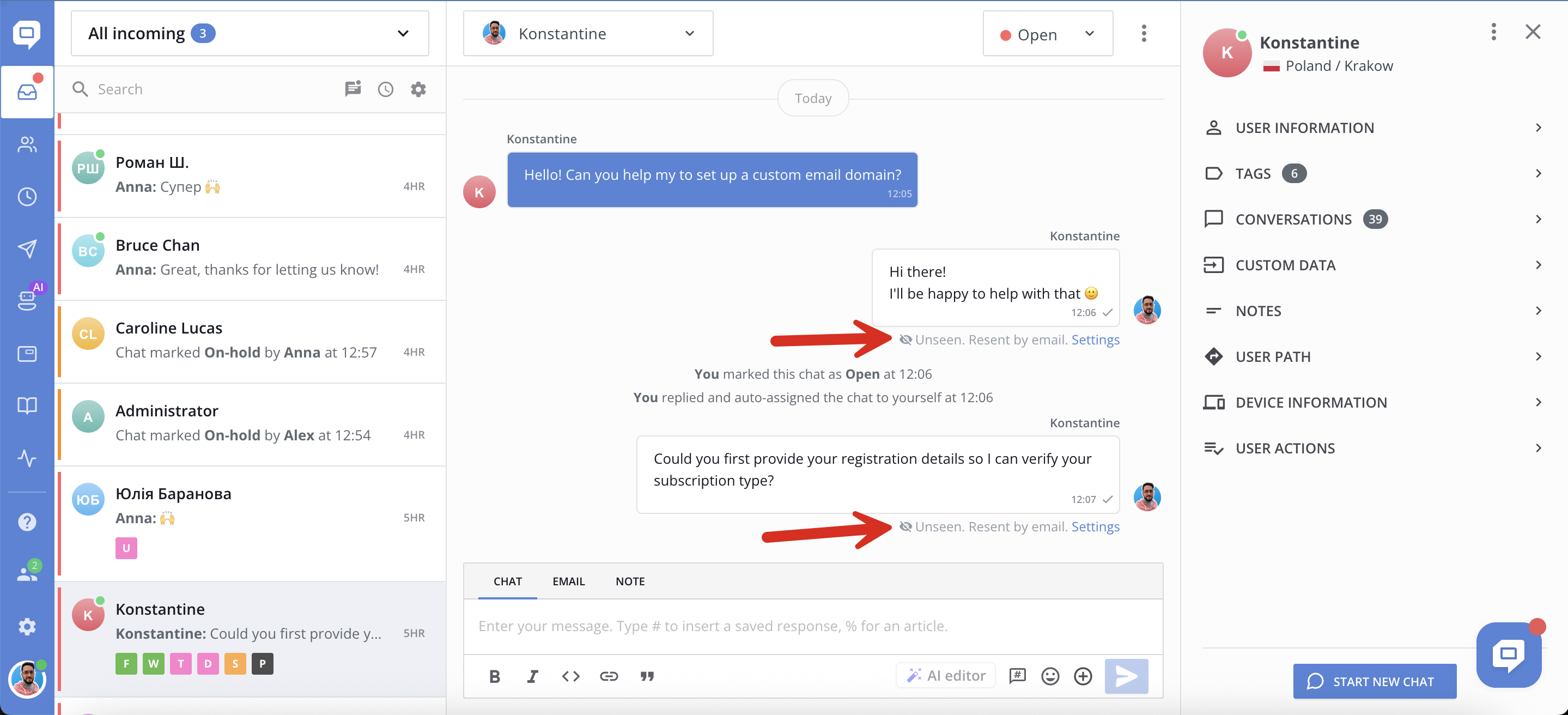Click the dark P tag on Konstantine chat

tap(263, 664)
